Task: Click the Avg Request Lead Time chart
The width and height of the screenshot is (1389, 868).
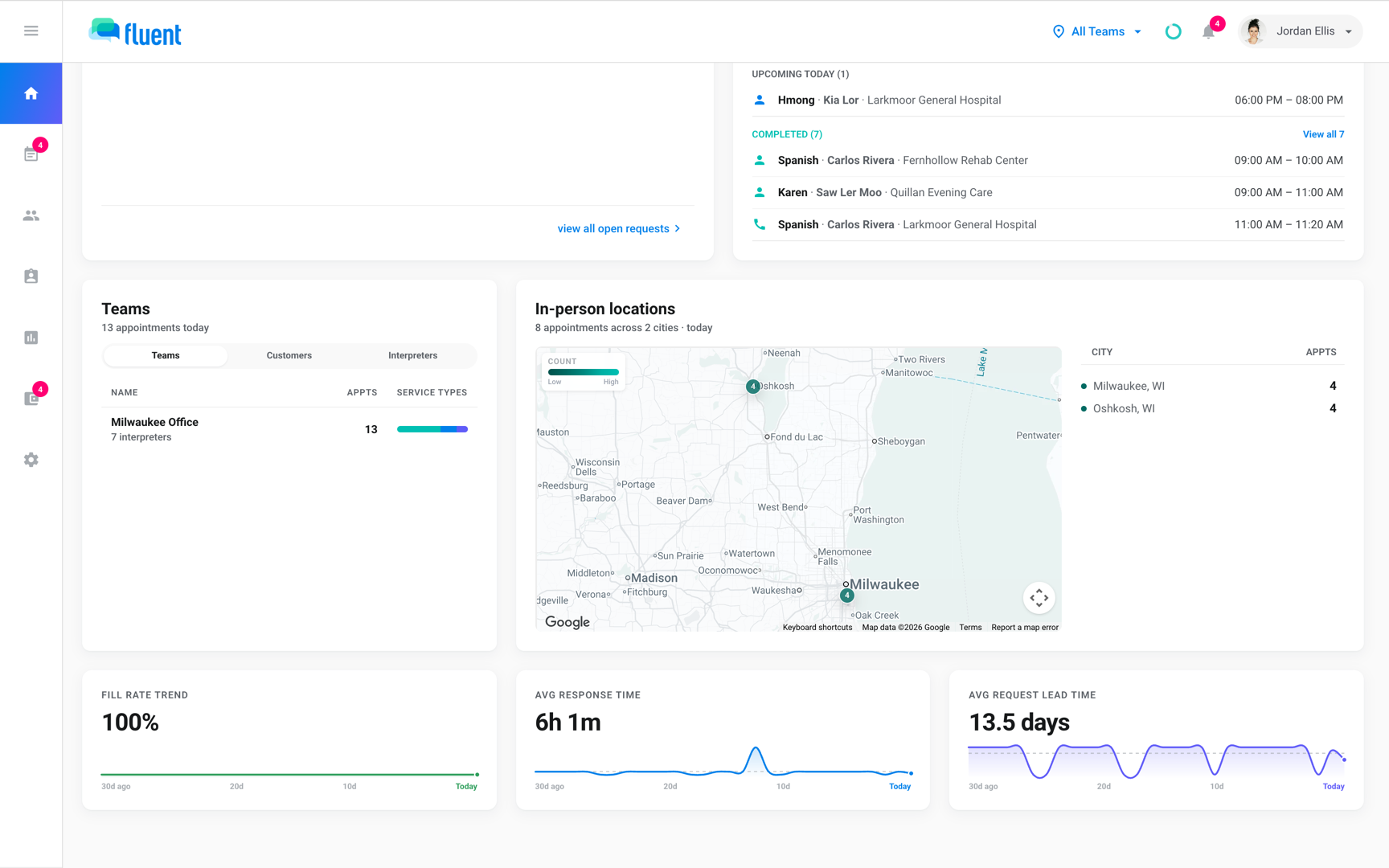Action: click(1156, 761)
